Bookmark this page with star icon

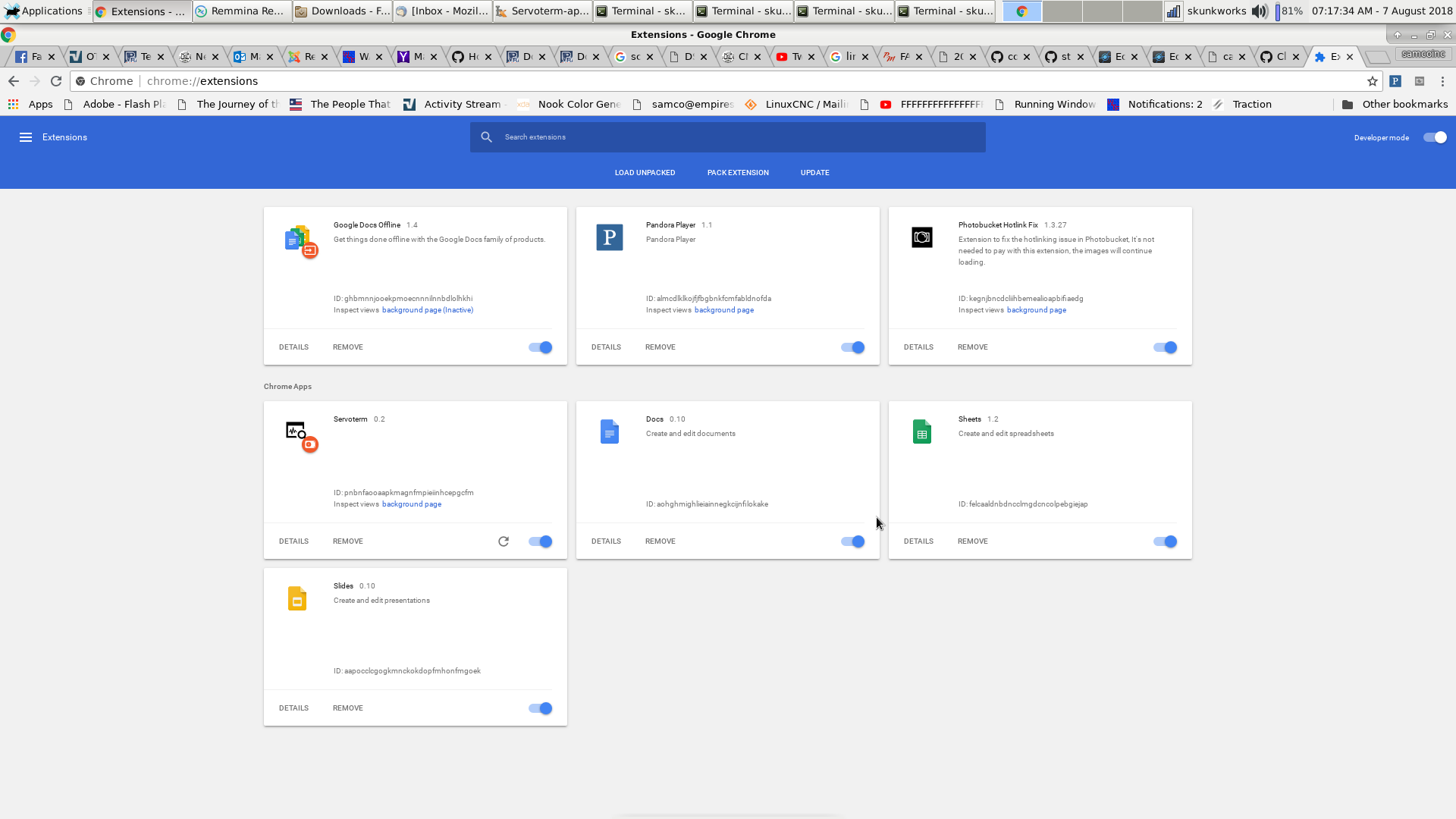point(1373,81)
